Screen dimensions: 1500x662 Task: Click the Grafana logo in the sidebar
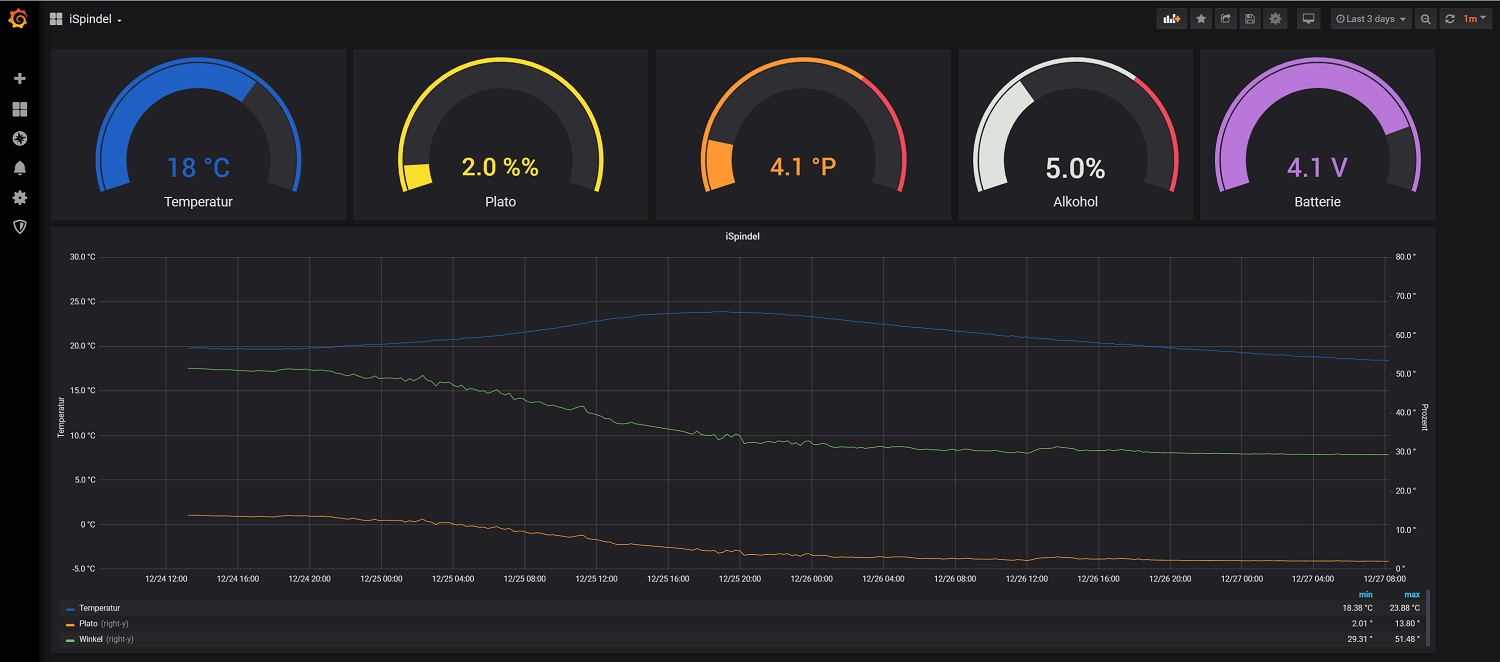(x=18, y=18)
